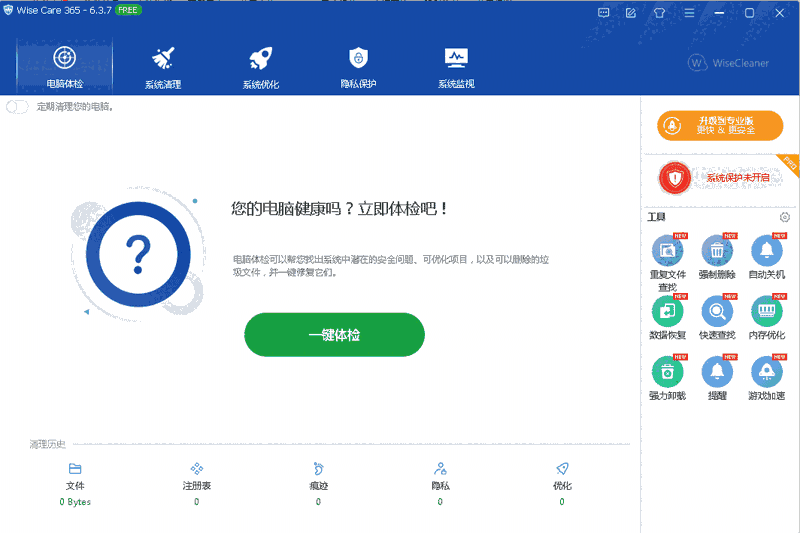Launch the 强力卸载 tool

[667, 378]
